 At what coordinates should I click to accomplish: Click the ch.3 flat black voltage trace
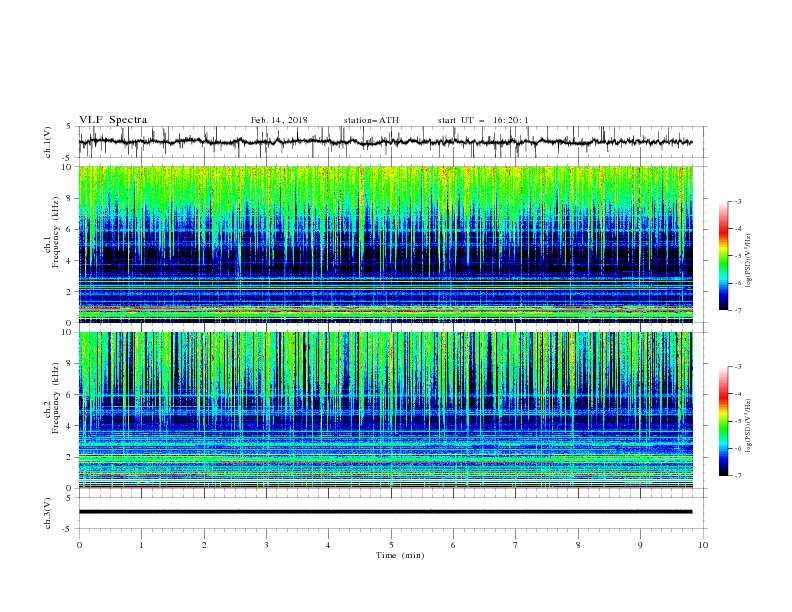coord(385,512)
